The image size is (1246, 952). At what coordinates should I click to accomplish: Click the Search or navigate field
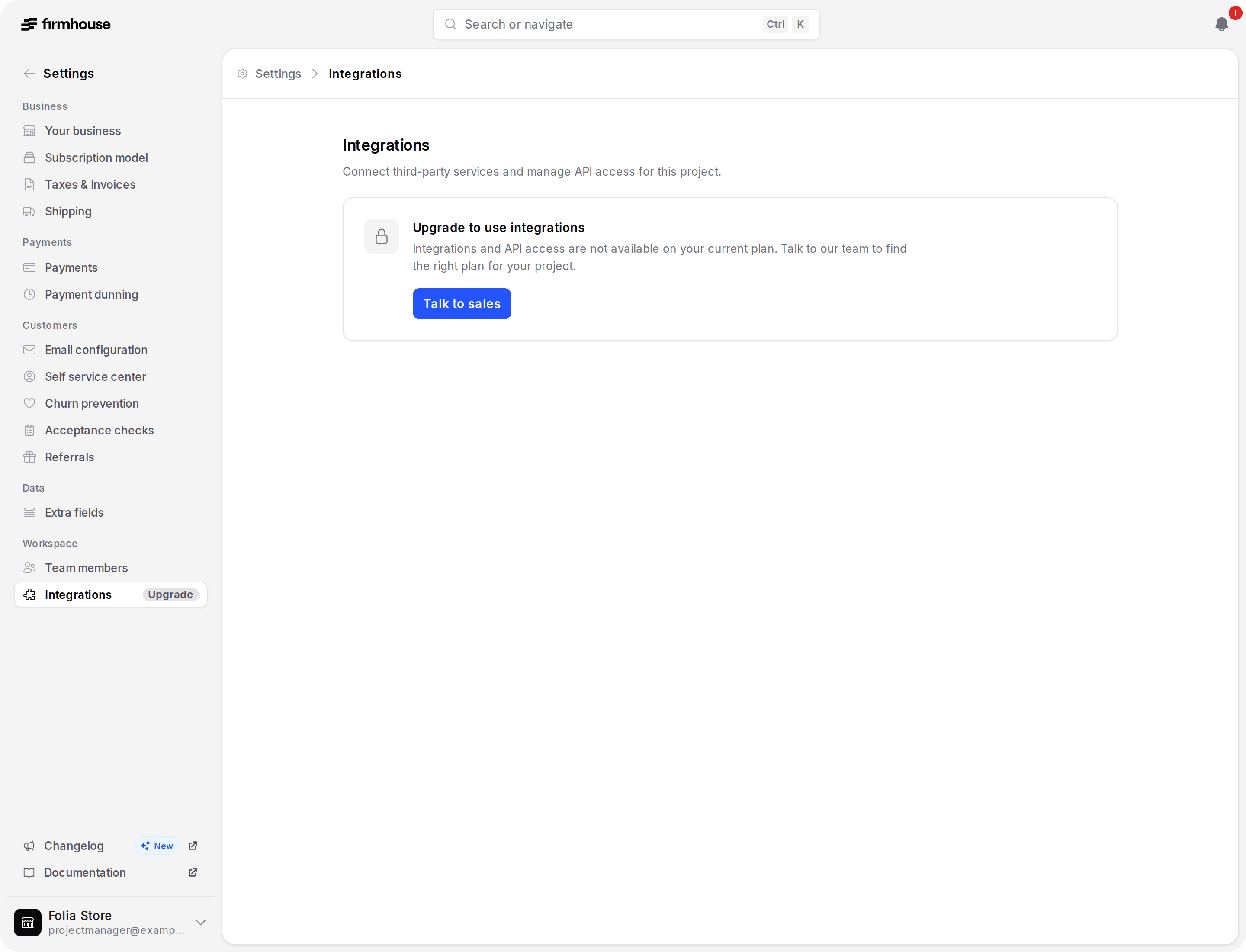pos(626,24)
